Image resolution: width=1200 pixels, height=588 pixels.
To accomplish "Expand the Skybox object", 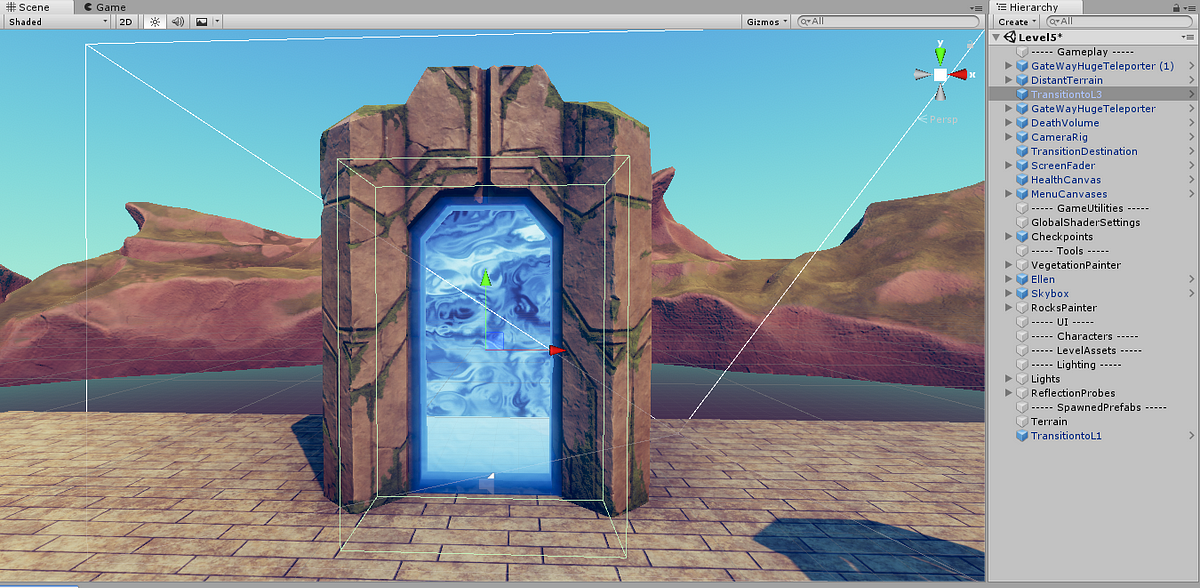I will (x=1008, y=294).
